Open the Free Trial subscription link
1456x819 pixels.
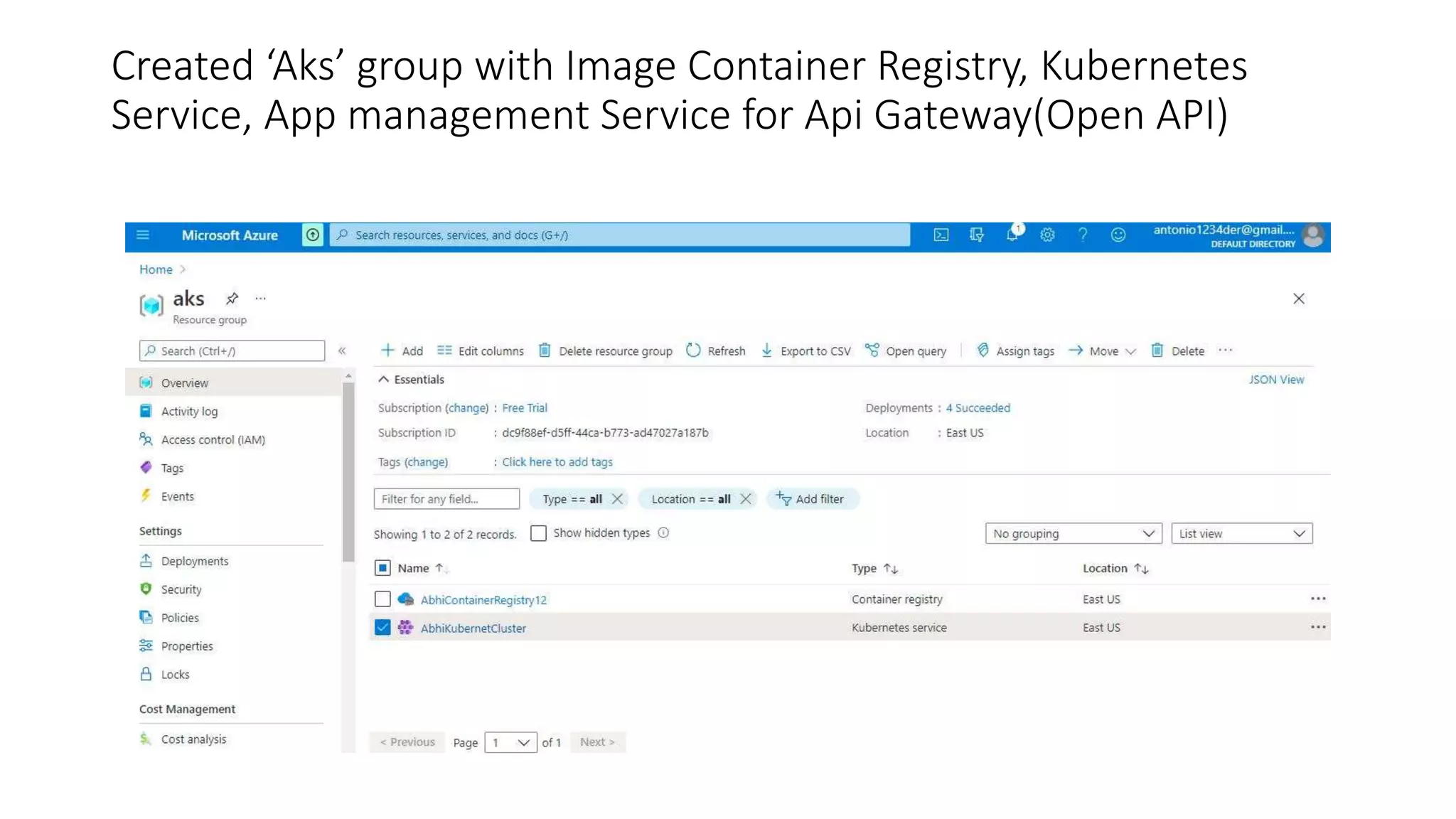tap(525, 408)
